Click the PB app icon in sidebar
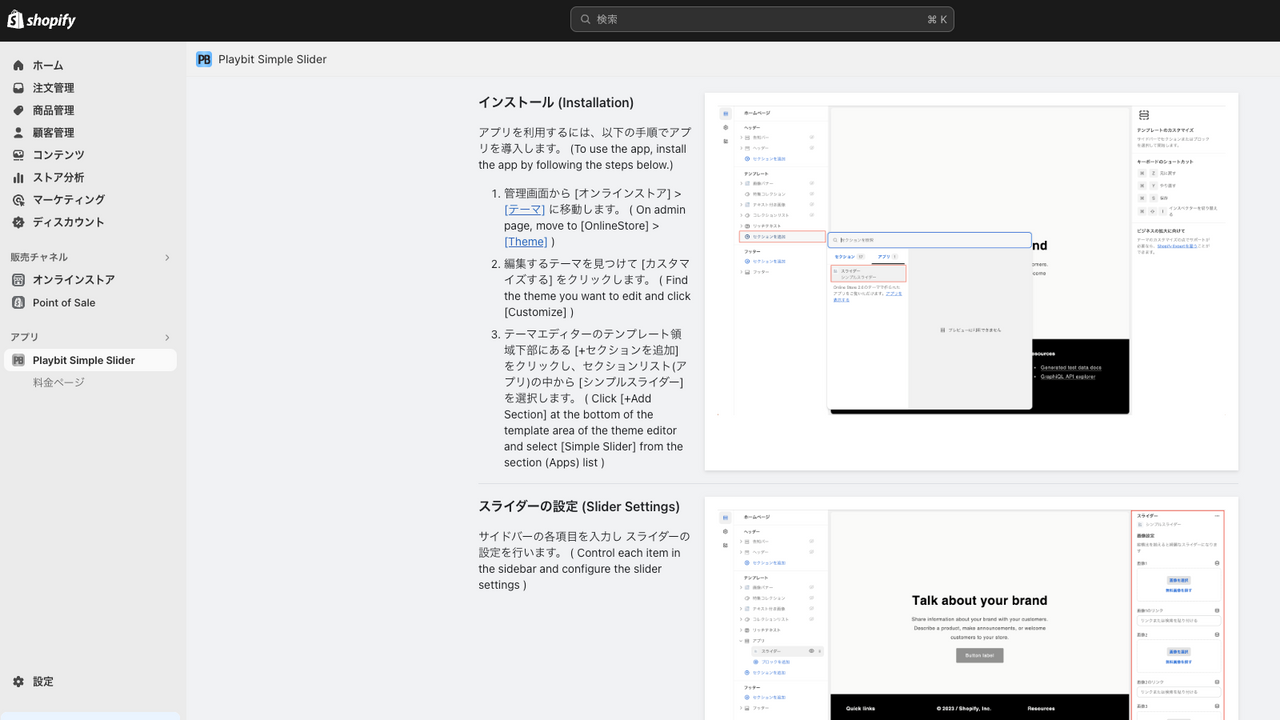The height and width of the screenshot is (720, 1280). point(18,360)
